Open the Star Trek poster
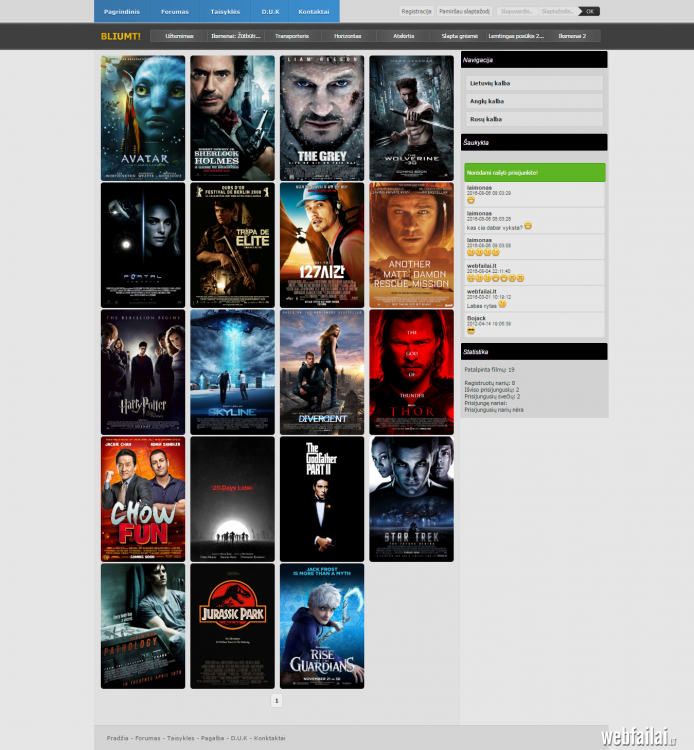Image resolution: width=694 pixels, height=750 pixels. click(x=411, y=499)
